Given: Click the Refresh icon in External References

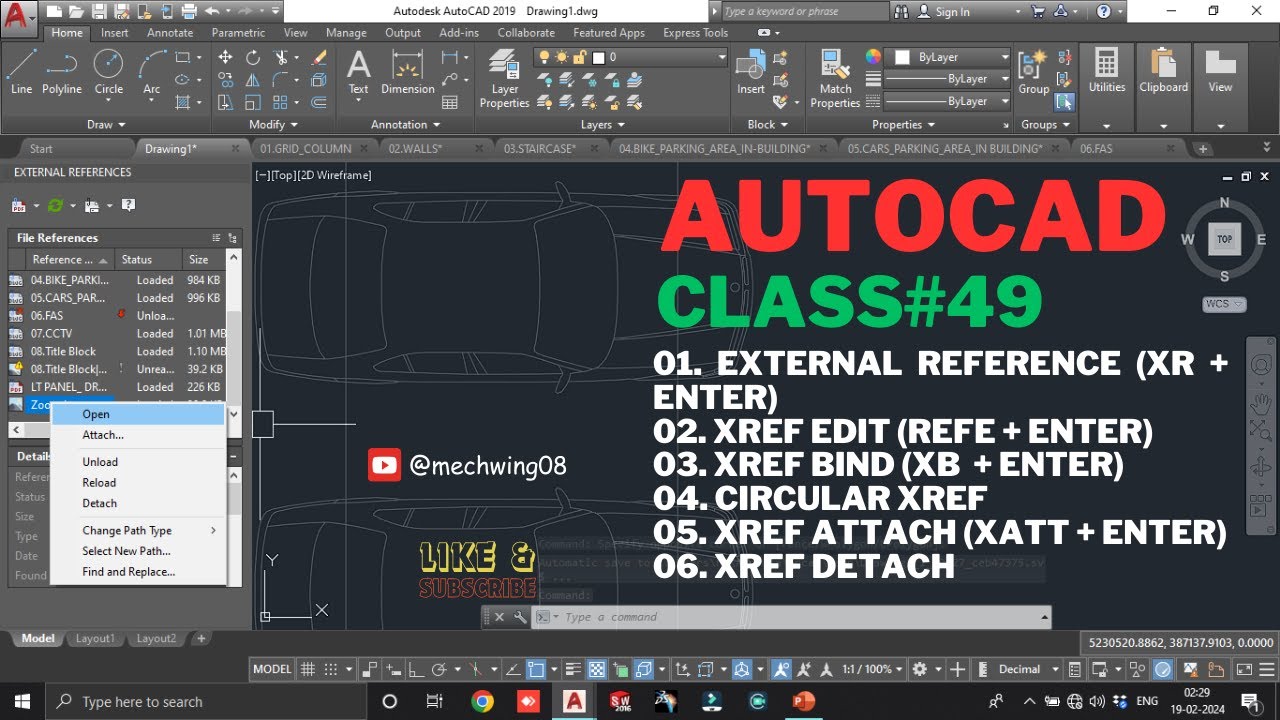Looking at the screenshot, I should tap(55, 205).
